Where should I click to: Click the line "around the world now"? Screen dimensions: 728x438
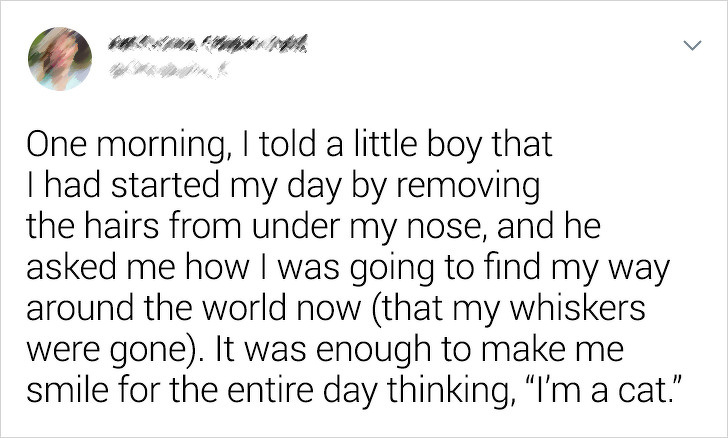pos(336,309)
